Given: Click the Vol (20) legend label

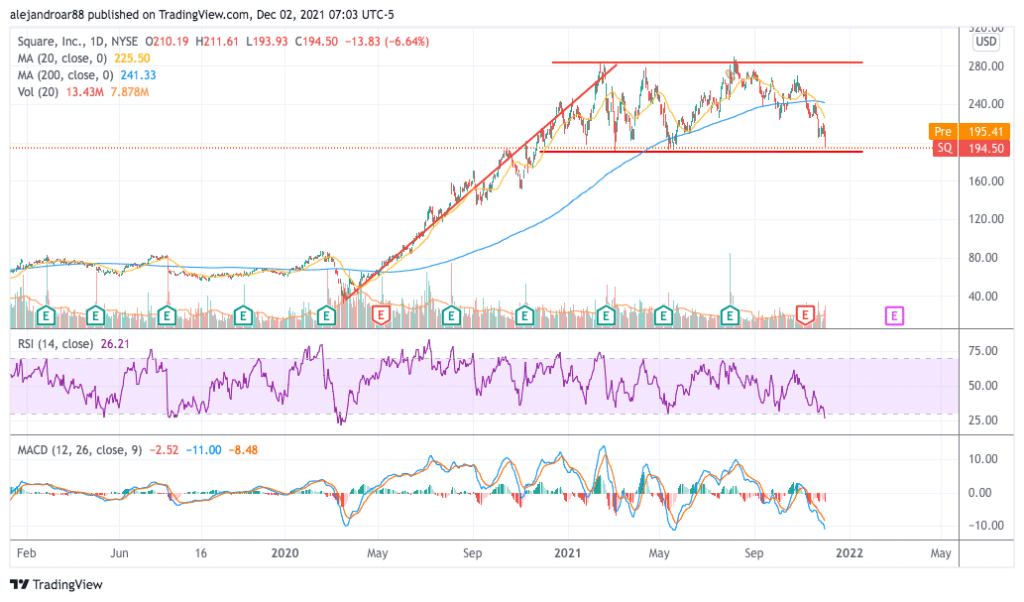Looking at the screenshot, I should (38, 92).
